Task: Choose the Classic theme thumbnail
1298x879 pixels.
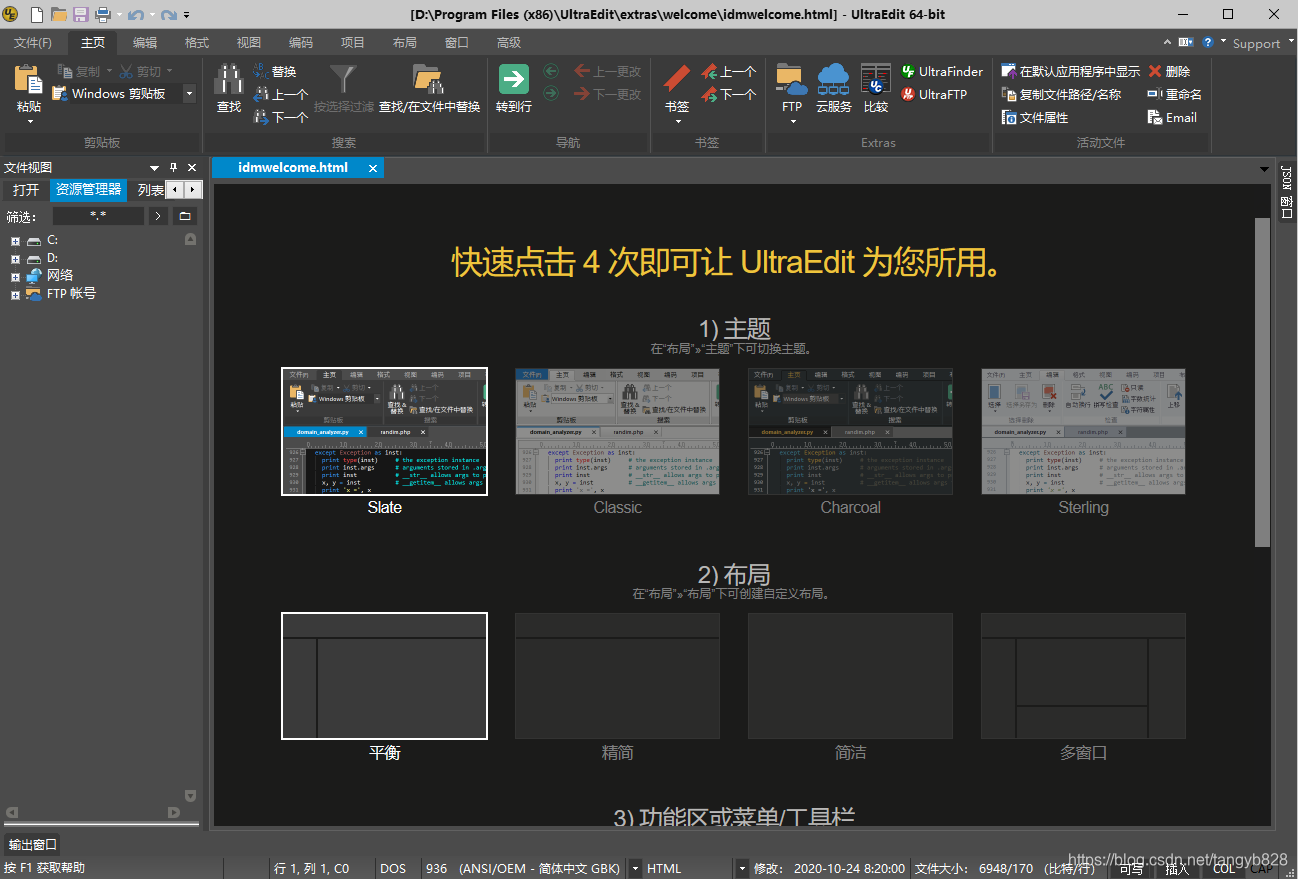Action: (617, 431)
